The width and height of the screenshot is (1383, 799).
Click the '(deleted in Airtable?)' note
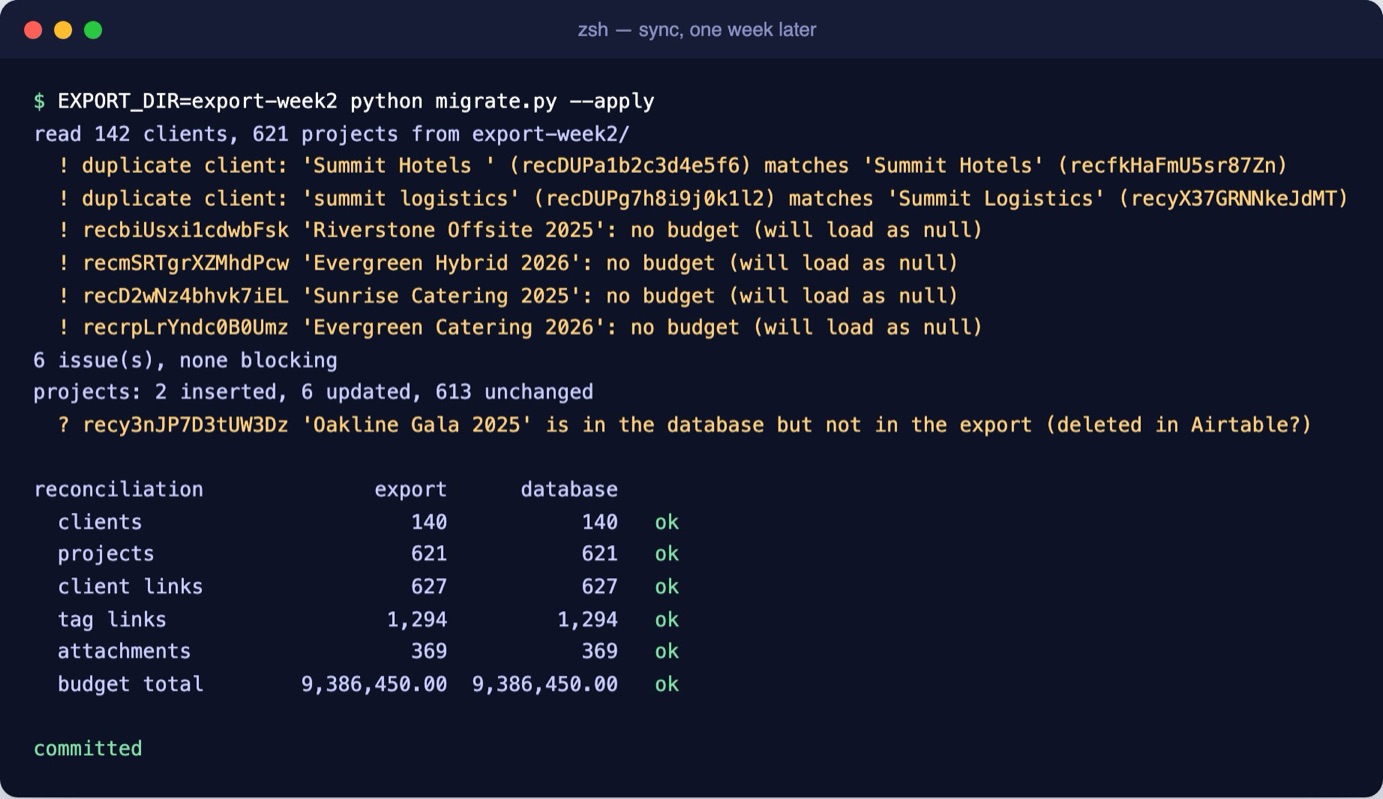pyautogui.click(x=1178, y=425)
